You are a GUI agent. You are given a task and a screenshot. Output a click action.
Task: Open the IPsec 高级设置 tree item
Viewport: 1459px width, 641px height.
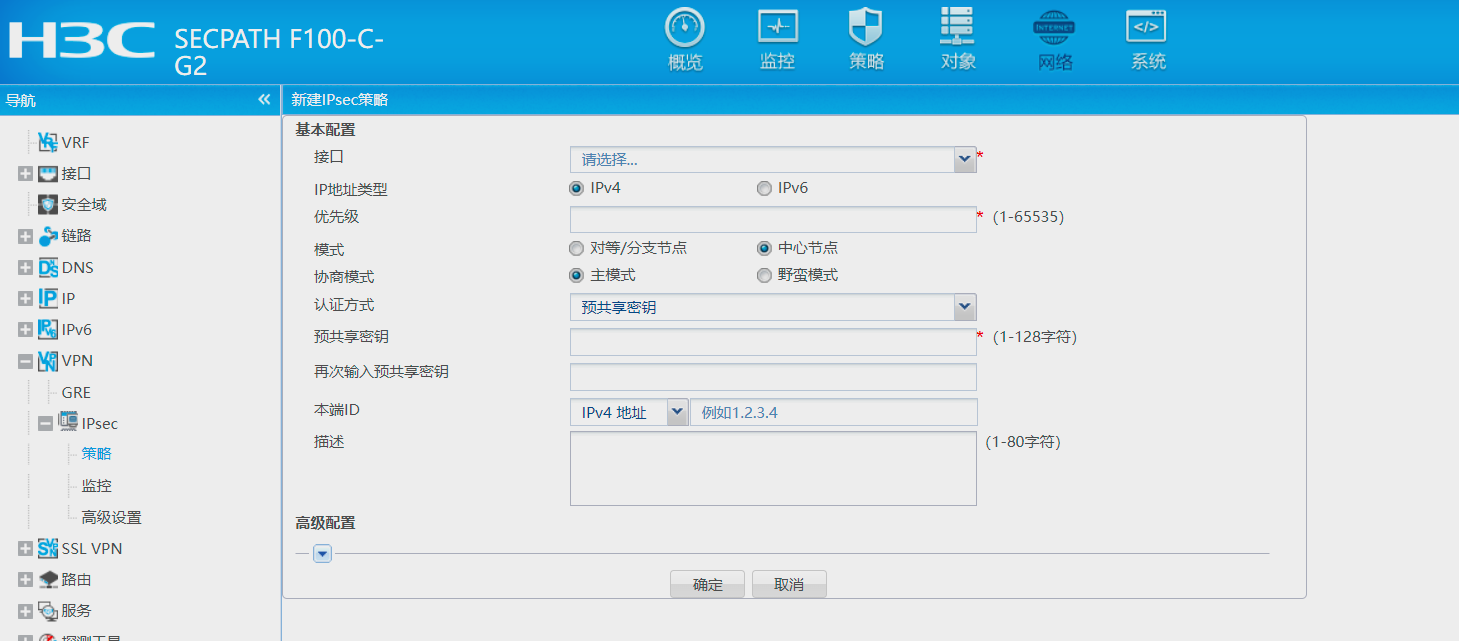point(111,517)
